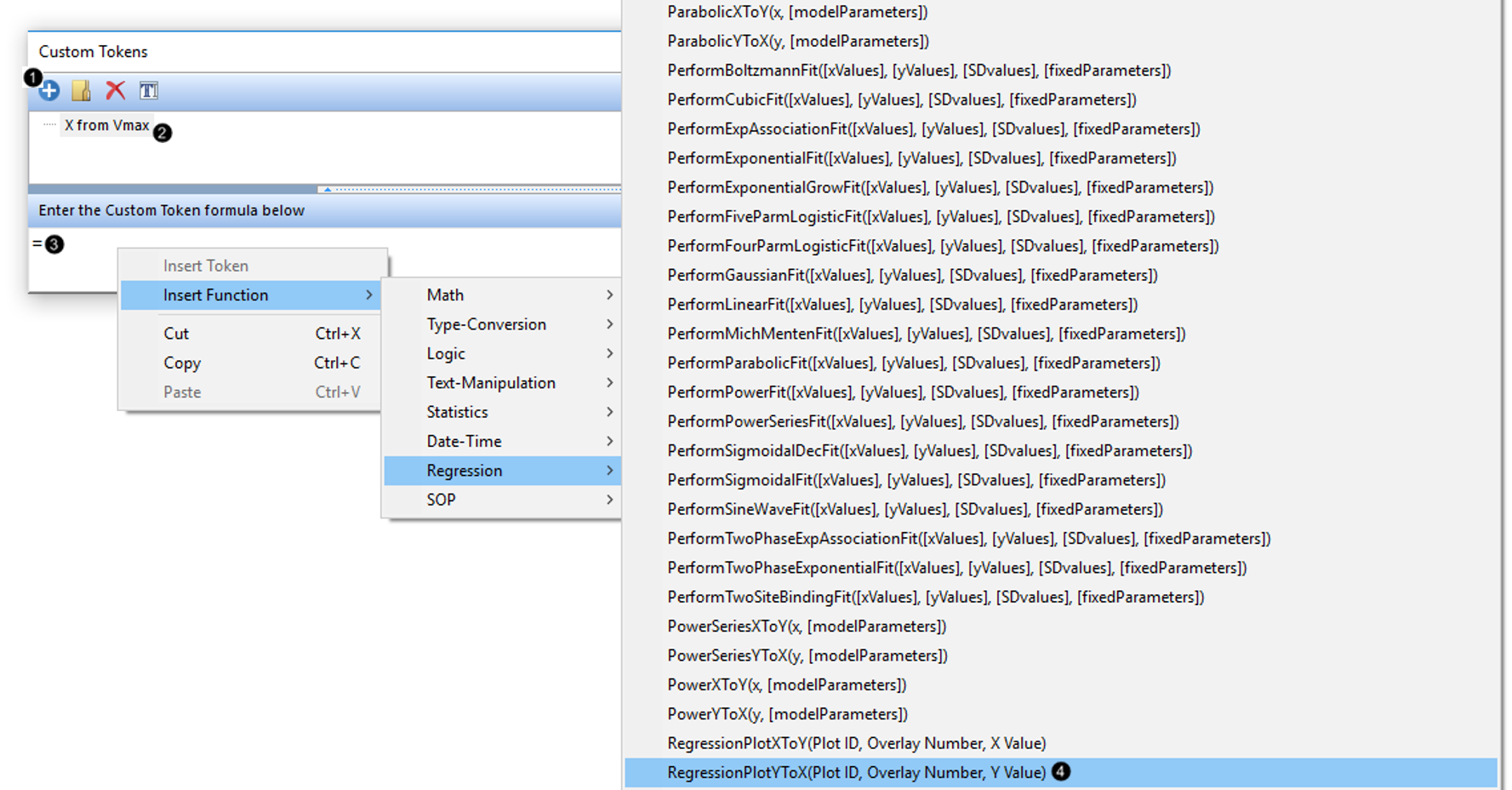Select the 'X from Vmax' custom token

(x=106, y=125)
